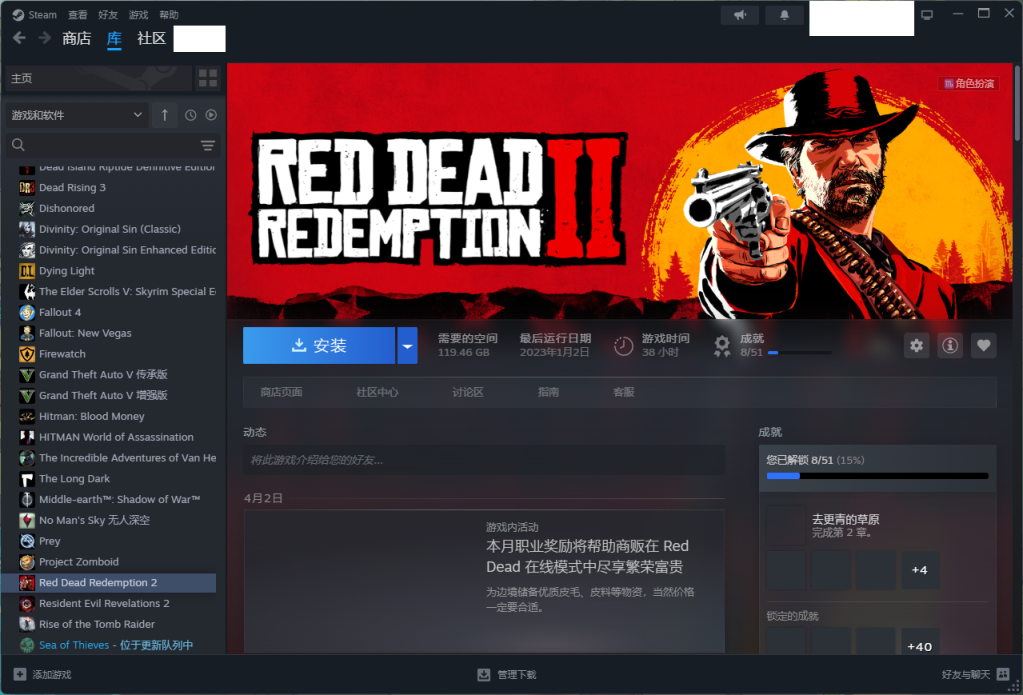
Task: Click the 添加游戏 plus icon
Action: pos(20,674)
